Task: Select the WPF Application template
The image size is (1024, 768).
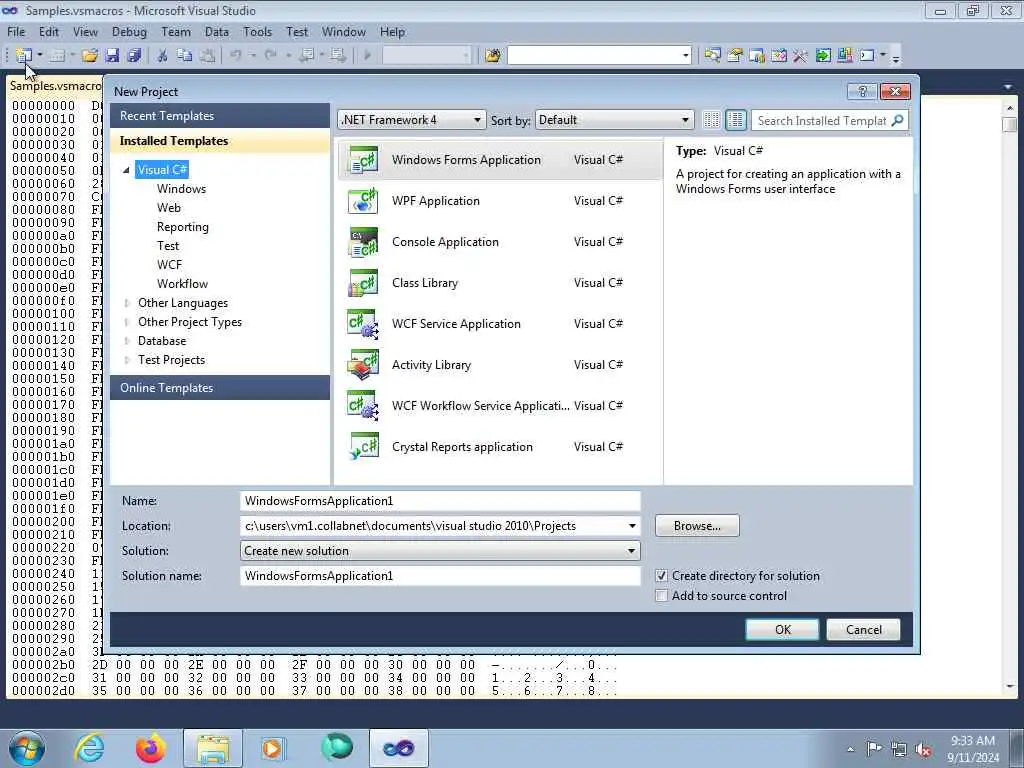Action: pos(500,201)
